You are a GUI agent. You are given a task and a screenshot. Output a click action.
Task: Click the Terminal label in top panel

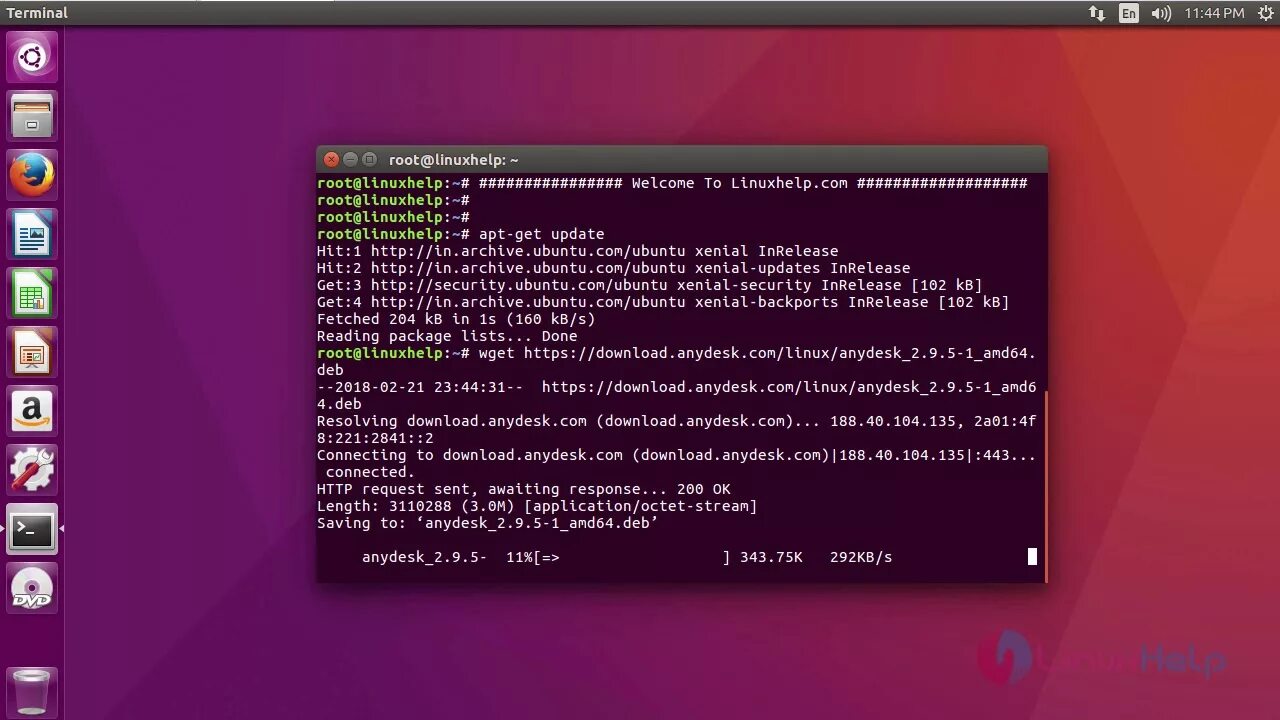[x=37, y=13]
